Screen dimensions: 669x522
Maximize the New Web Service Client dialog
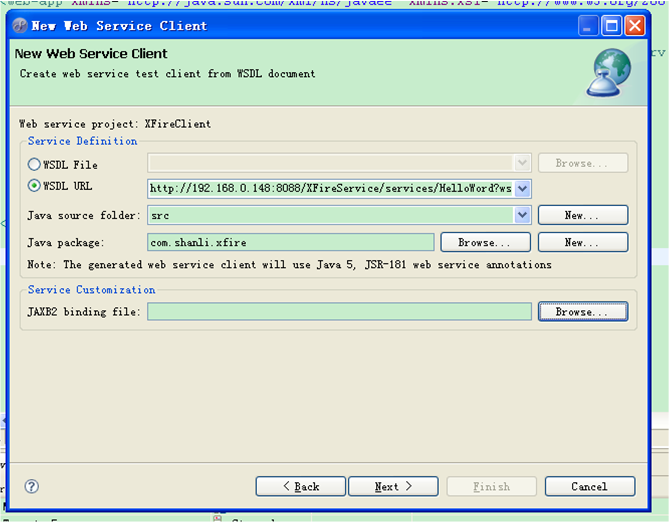611,26
